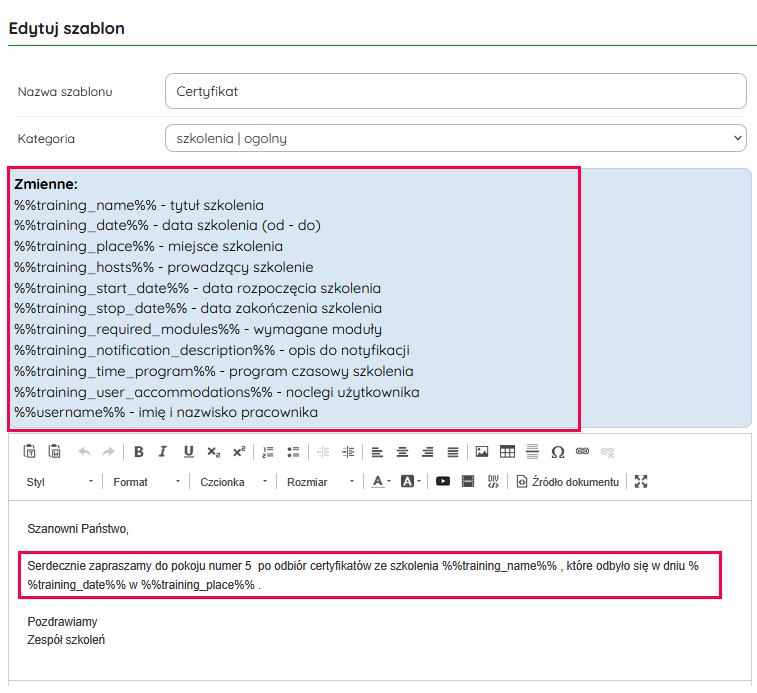This screenshot has height=693, width=757.
Task: Embed a YouTube video
Action: pos(442,482)
